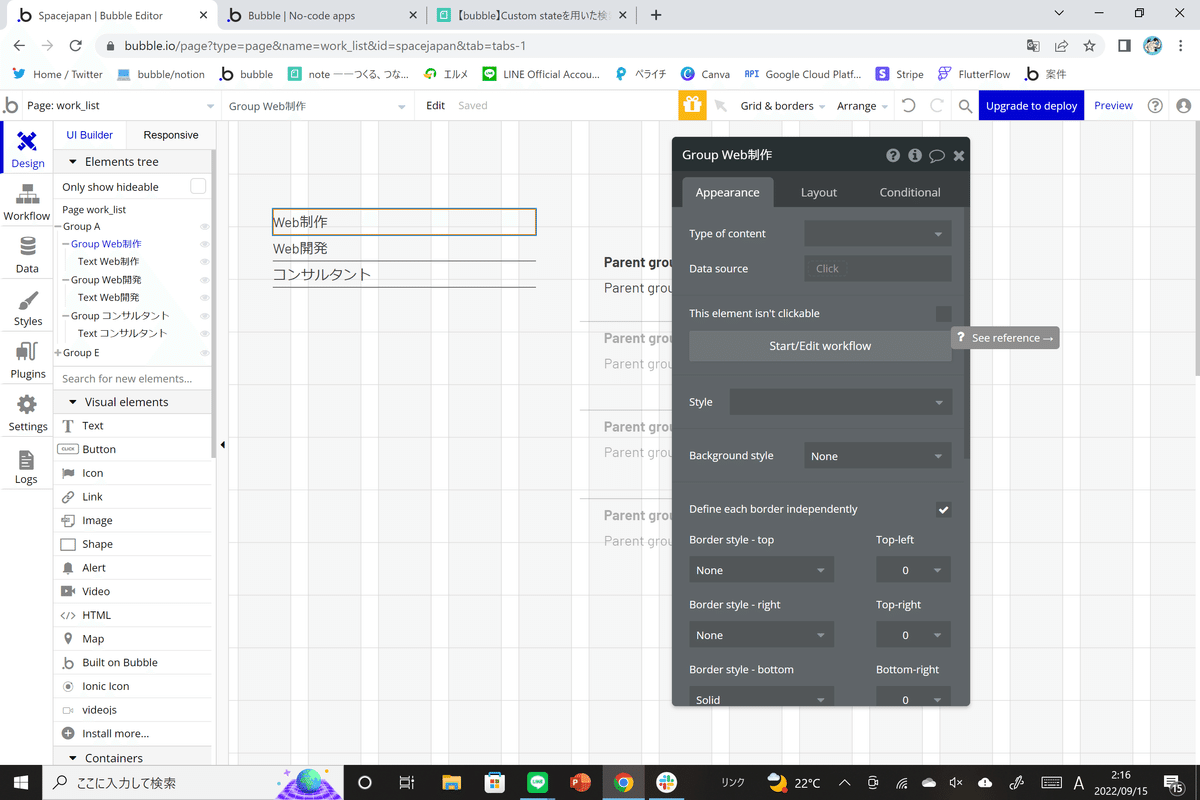Image resolution: width=1200 pixels, height=800 pixels.
Task: Switch to the Layout tab
Action: coord(818,192)
